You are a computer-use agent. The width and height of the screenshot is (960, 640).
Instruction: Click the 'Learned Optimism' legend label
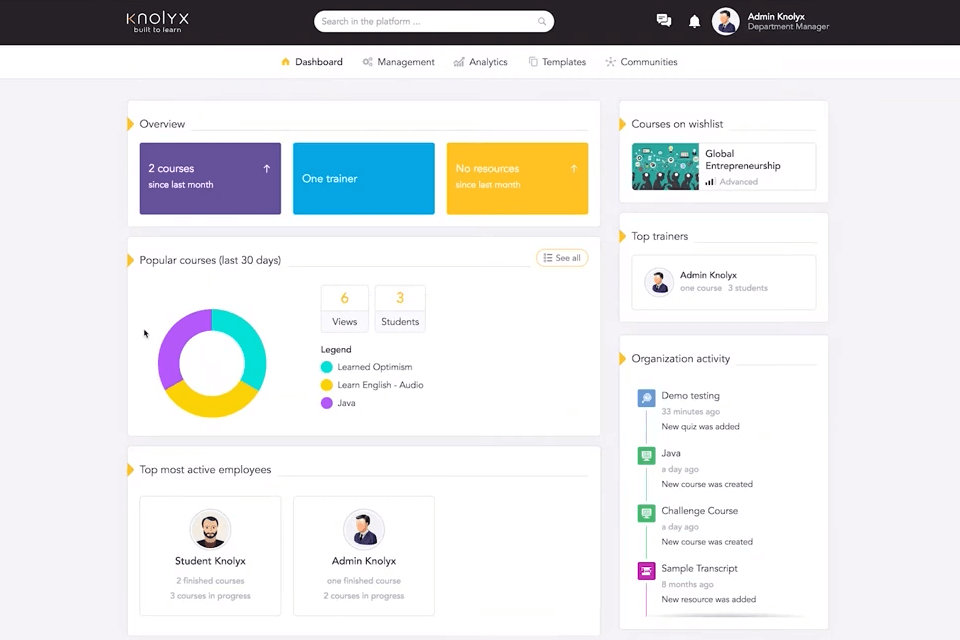pos(375,367)
